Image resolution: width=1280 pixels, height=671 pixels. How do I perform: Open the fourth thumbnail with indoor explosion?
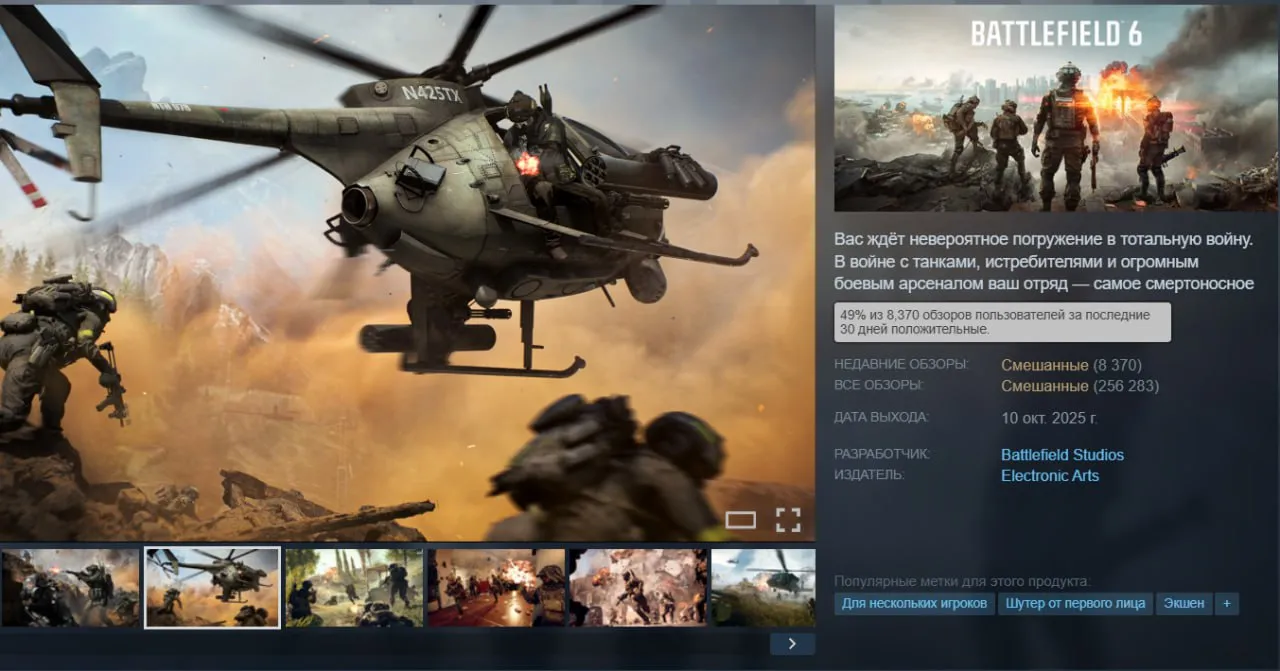496,588
